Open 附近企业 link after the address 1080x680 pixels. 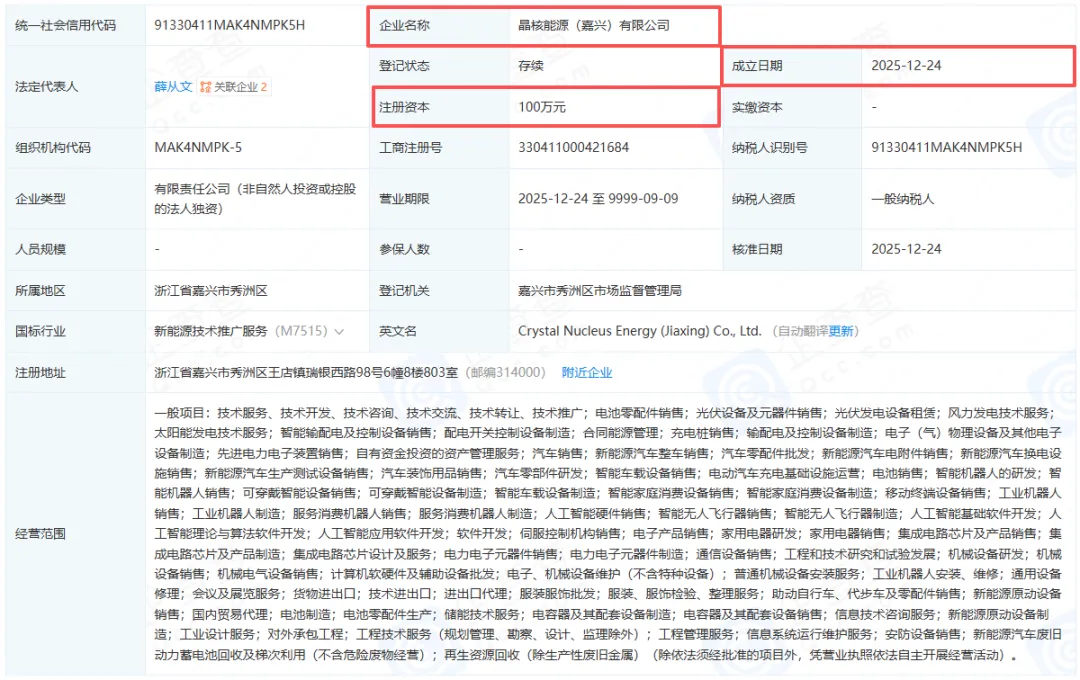[x=587, y=373]
